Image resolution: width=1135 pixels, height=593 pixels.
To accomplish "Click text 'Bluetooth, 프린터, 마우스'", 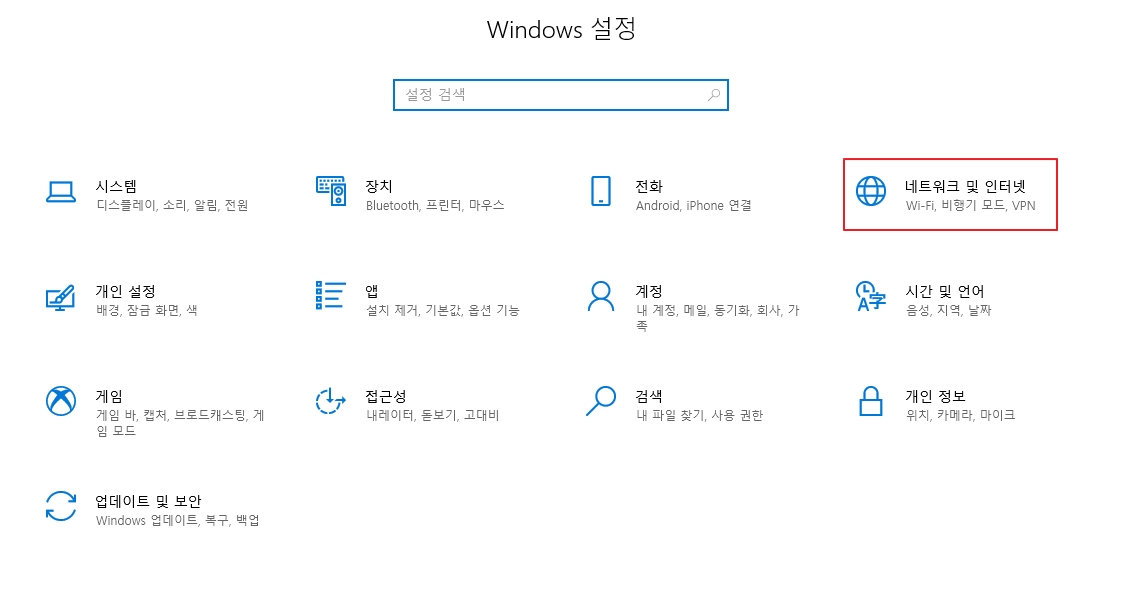I will point(435,206).
